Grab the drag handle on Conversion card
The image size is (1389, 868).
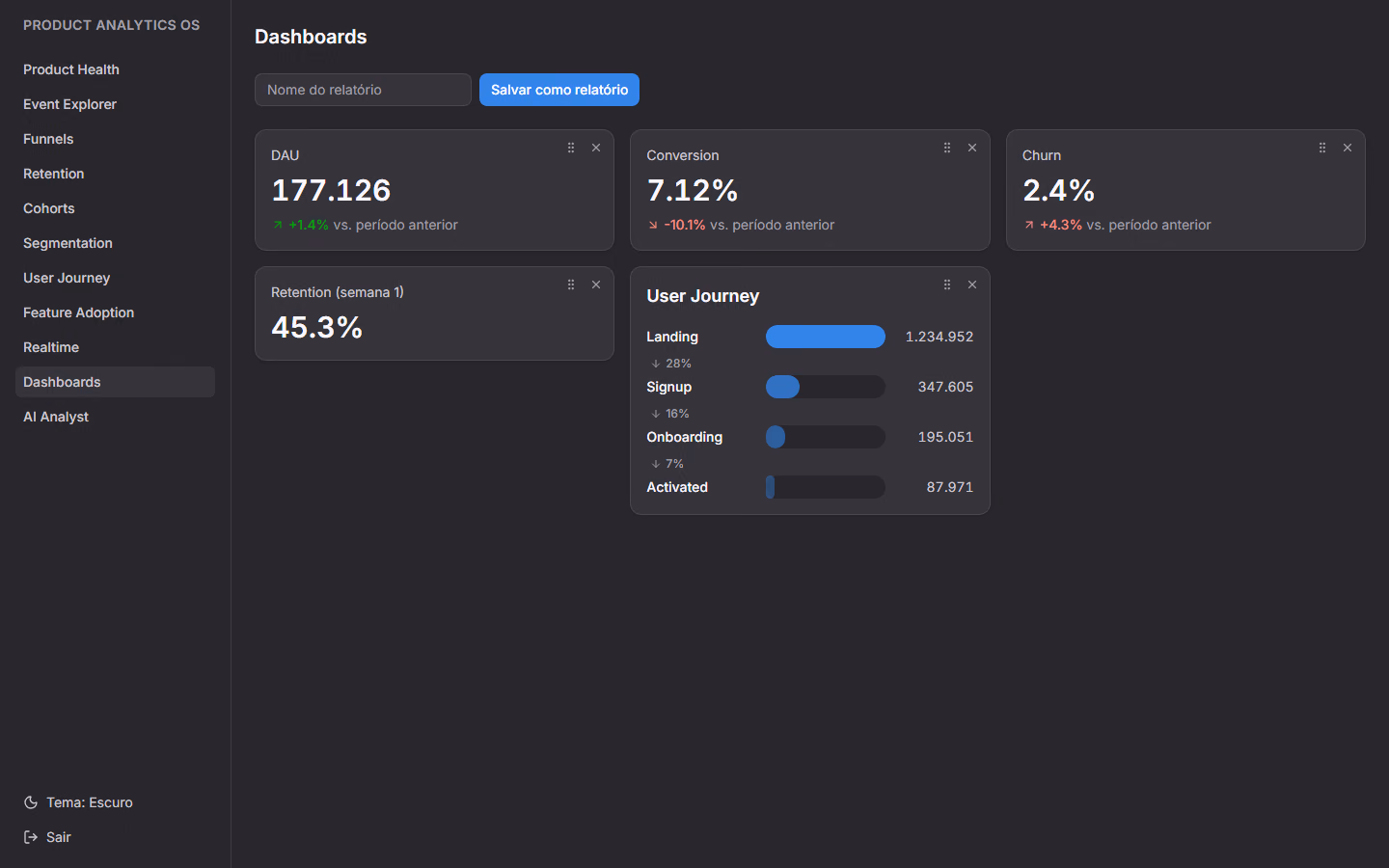[x=947, y=148]
